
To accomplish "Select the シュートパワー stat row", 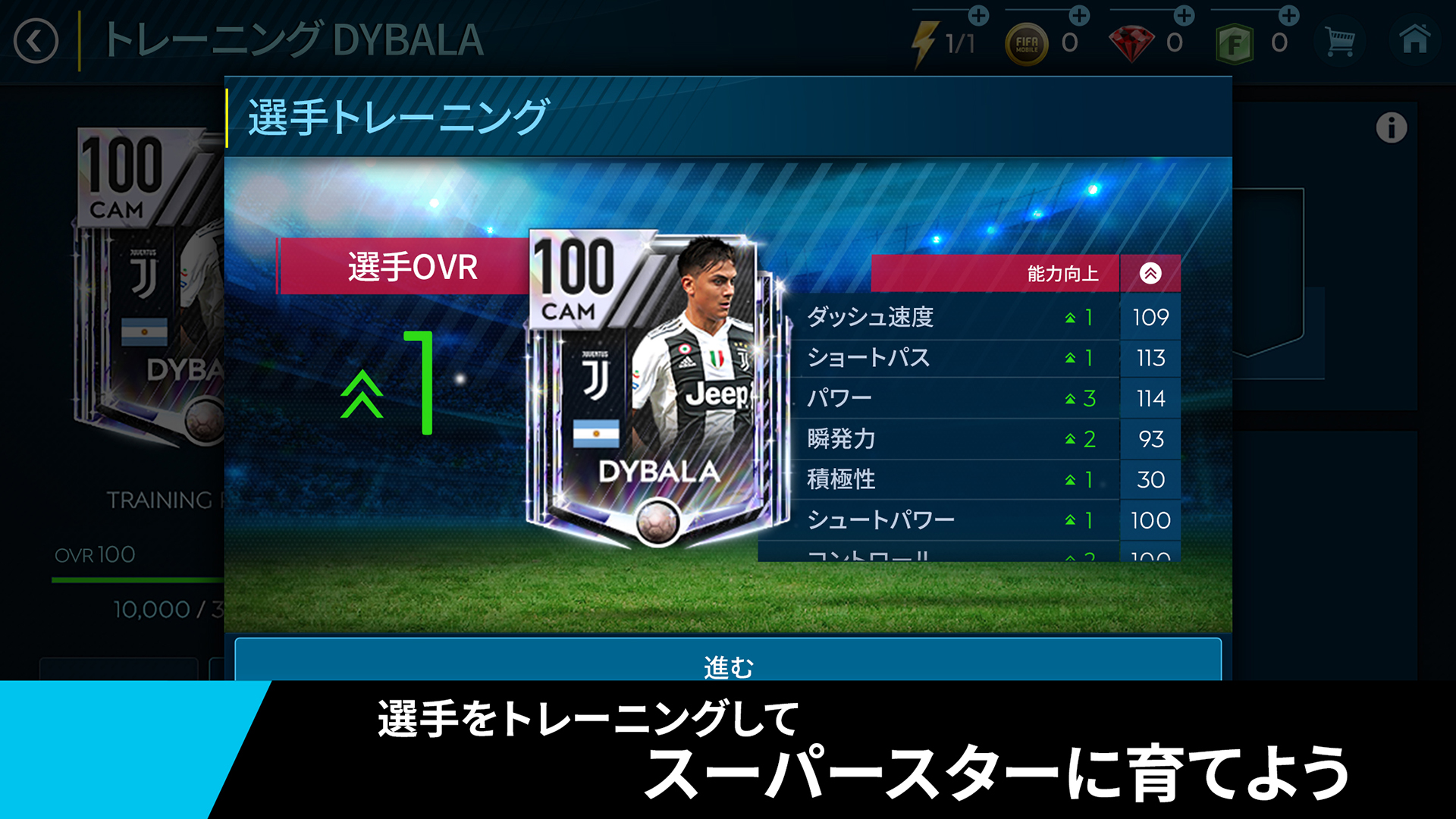I will click(984, 520).
